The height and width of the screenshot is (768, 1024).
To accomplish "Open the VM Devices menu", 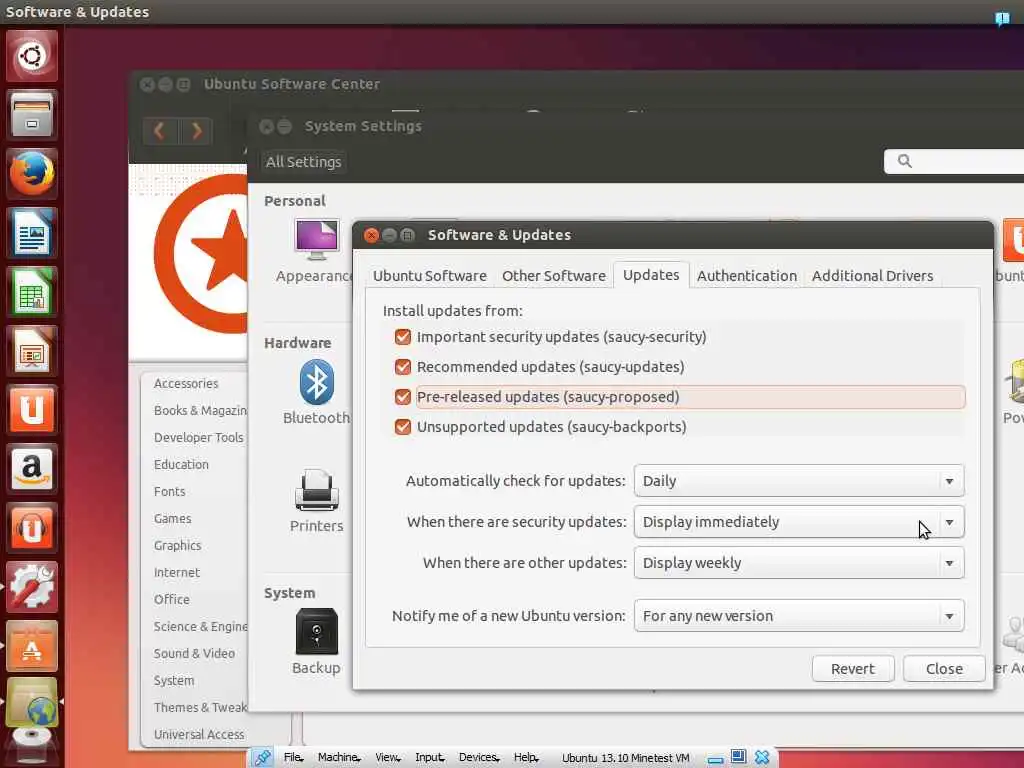I will (x=479, y=758).
